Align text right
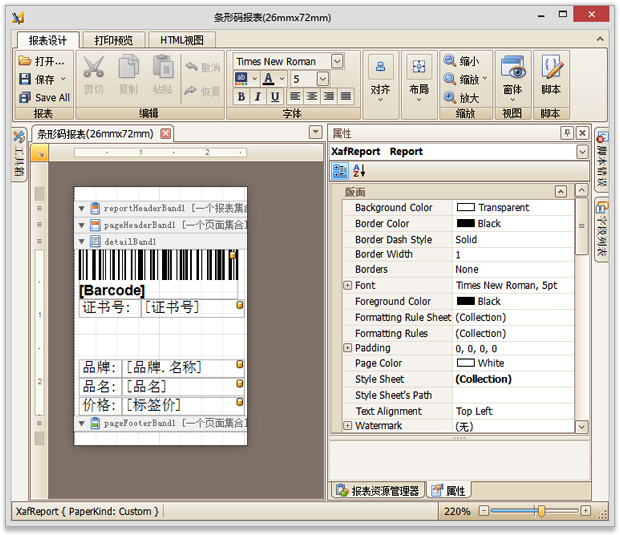 (329, 96)
